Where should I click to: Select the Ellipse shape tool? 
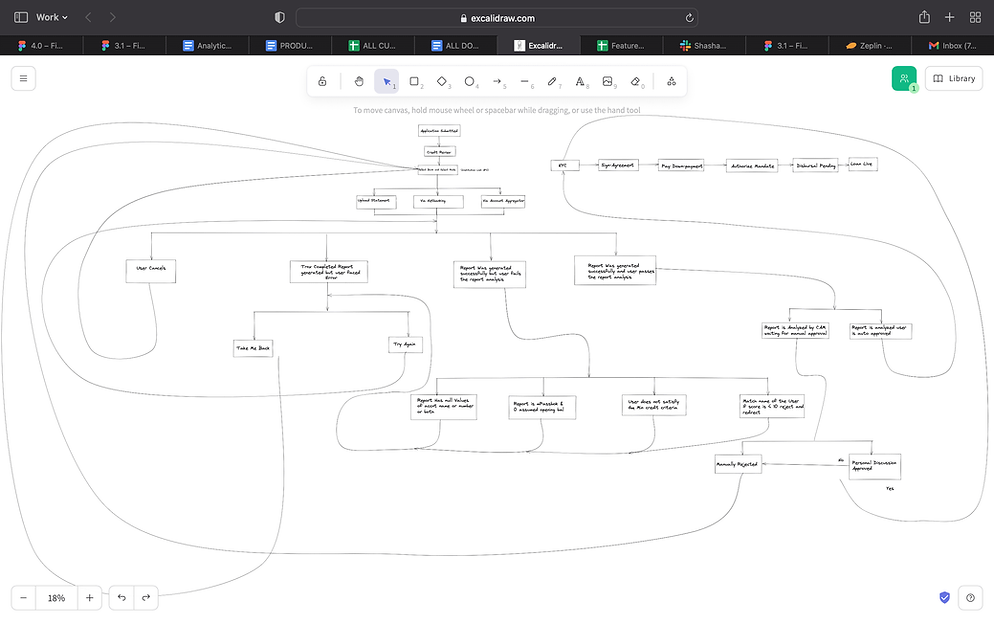469,81
